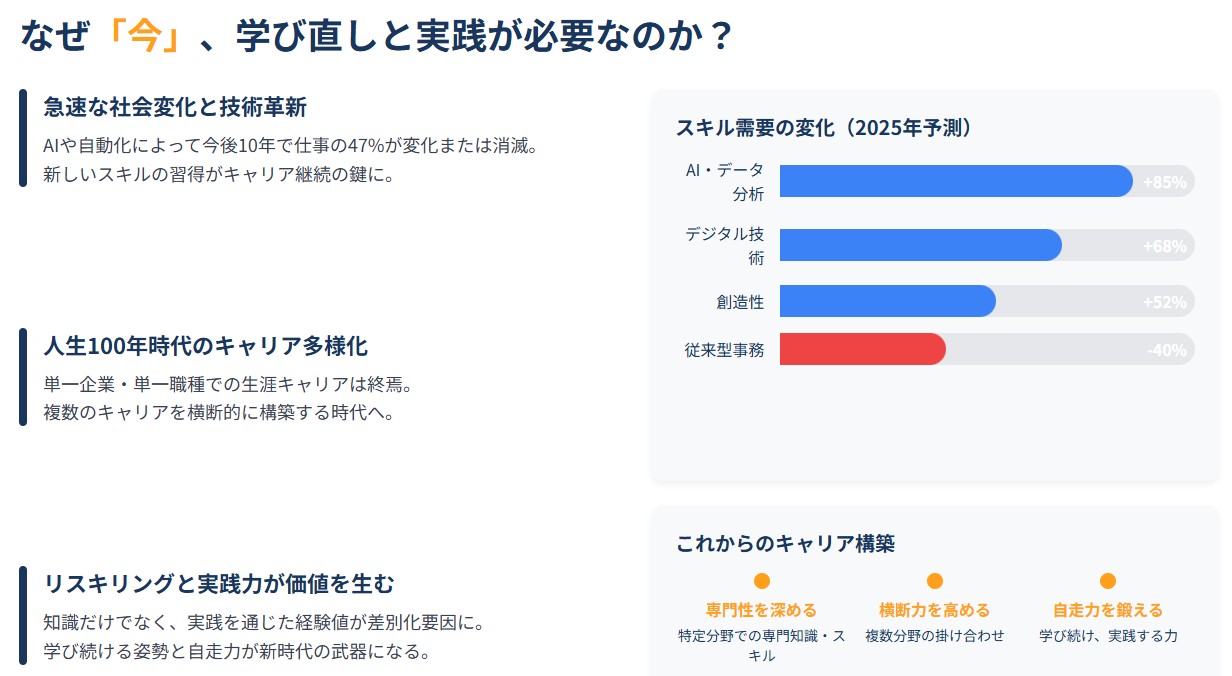
Task: Click the blue デジタル技術 bar
Action: pyautogui.click(x=921, y=245)
